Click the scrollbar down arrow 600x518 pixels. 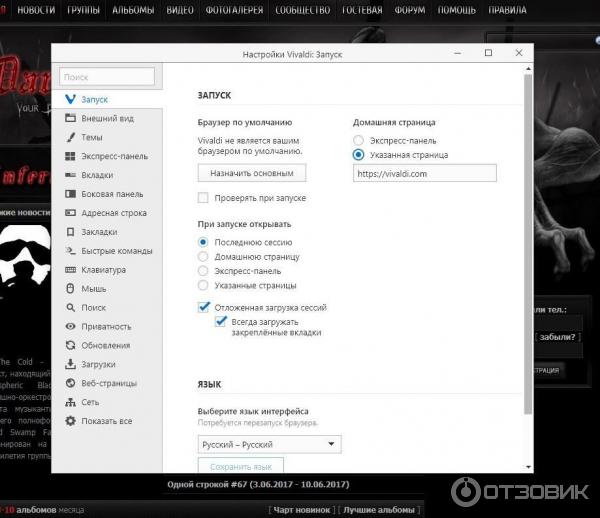[528, 467]
